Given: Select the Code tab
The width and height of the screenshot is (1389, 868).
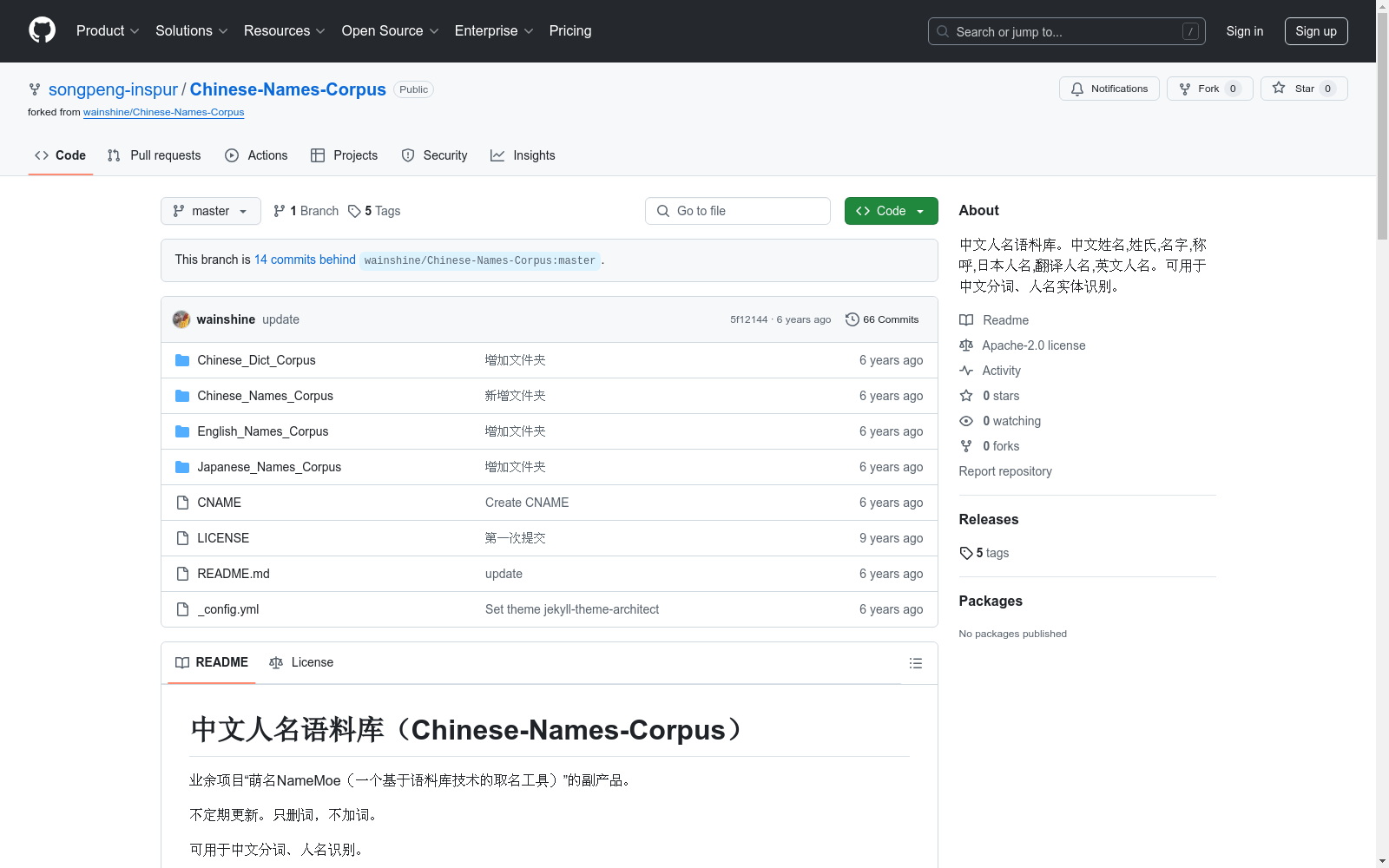Looking at the screenshot, I should [x=60, y=155].
